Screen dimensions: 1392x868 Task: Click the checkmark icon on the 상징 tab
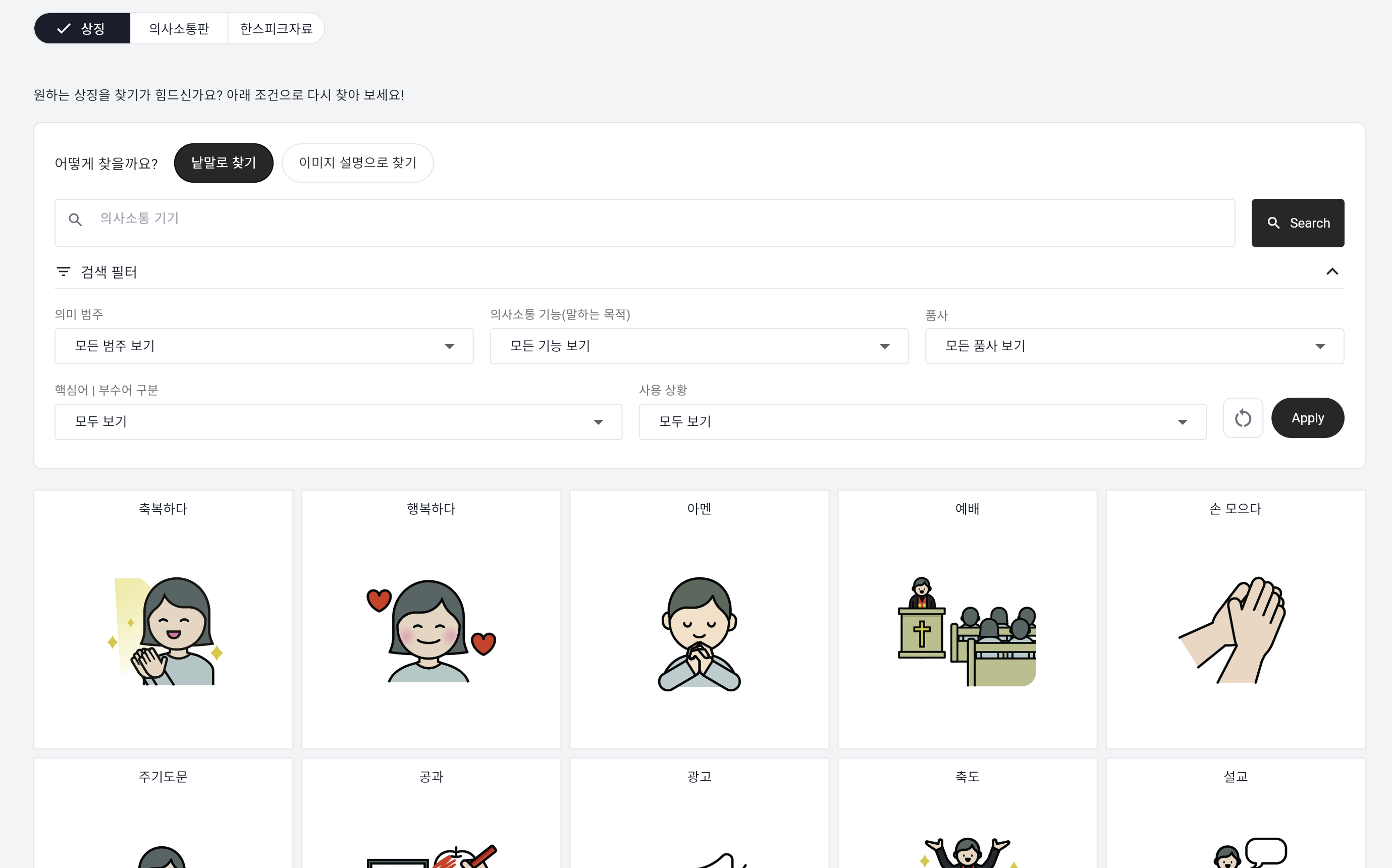tap(64, 28)
